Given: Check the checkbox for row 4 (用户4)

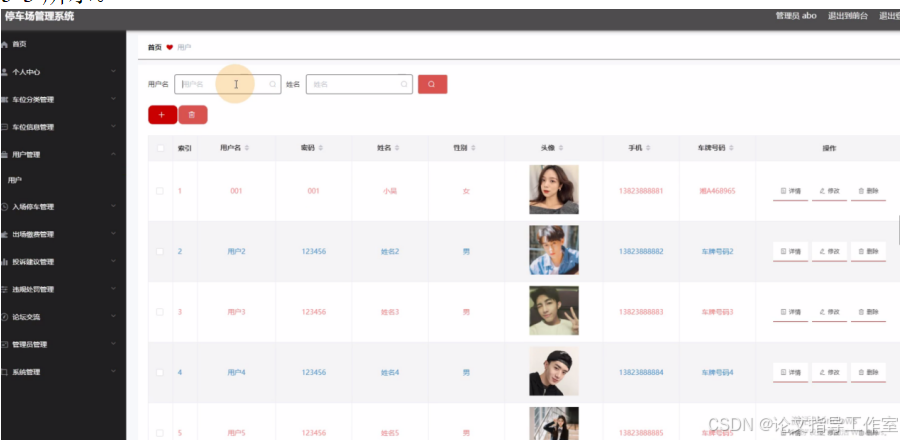Looking at the screenshot, I should pos(160,372).
